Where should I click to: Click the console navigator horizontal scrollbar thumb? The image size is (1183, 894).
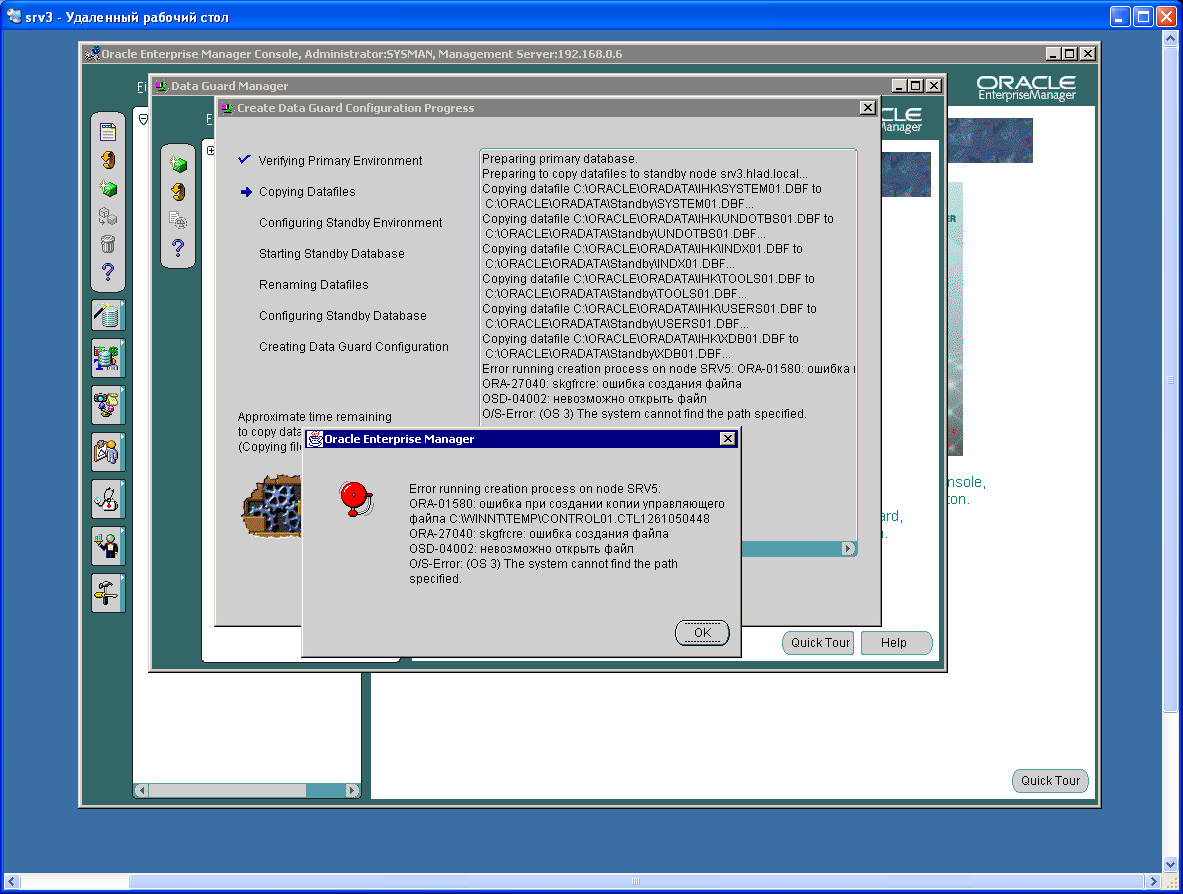click(227, 791)
